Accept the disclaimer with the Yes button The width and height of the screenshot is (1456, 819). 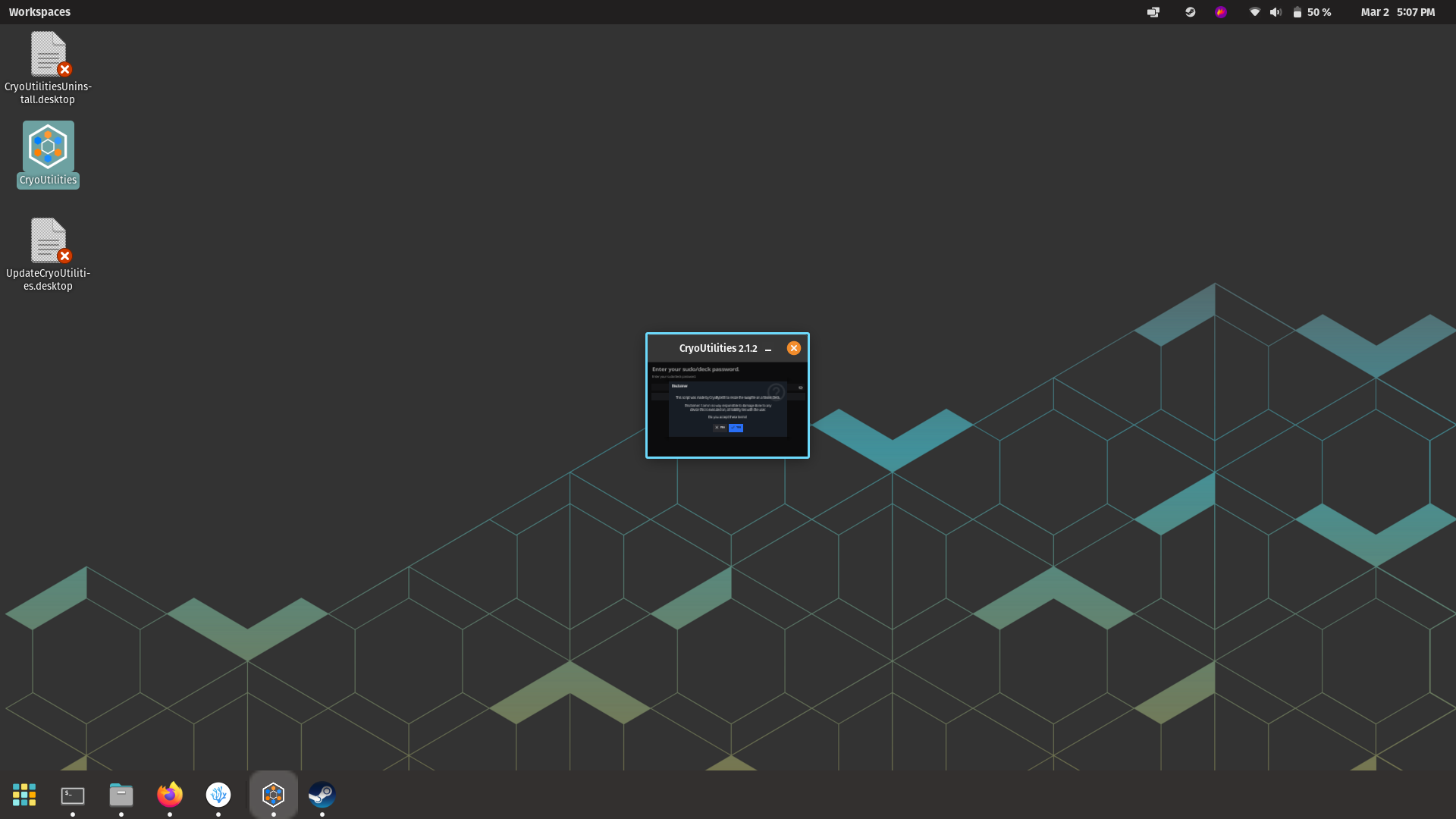click(x=736, y=428)
